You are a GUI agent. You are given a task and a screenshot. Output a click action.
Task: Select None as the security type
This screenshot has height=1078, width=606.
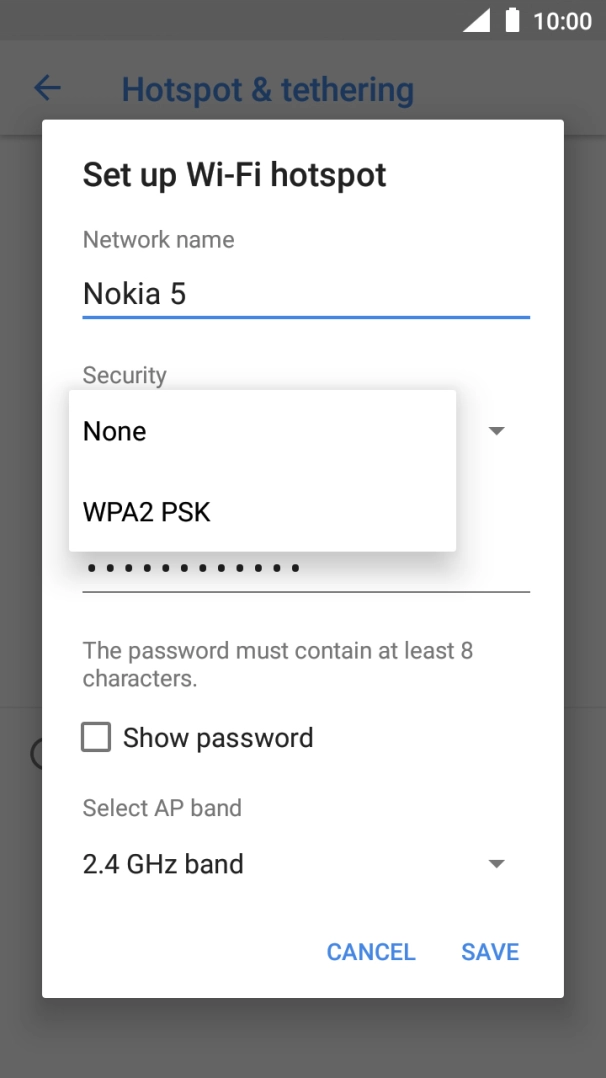pyautogui.click(x=113, y=431)
